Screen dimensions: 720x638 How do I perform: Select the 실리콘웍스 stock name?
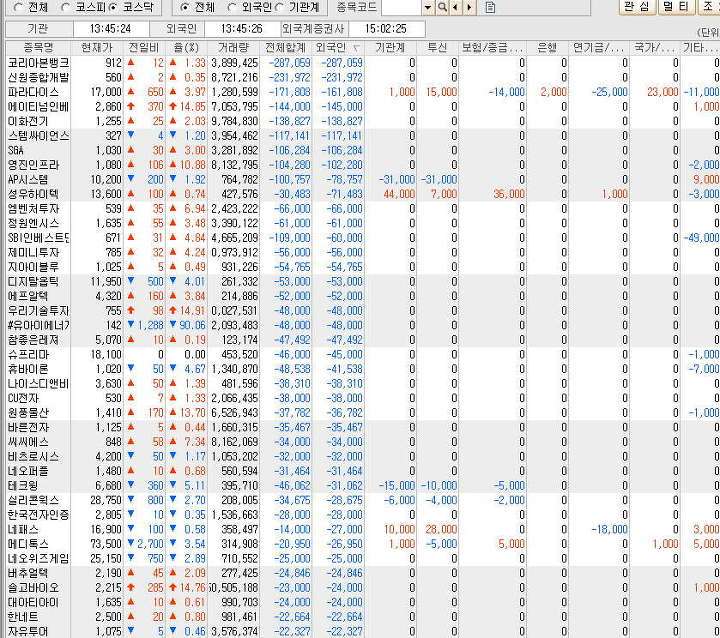[34, 501]
